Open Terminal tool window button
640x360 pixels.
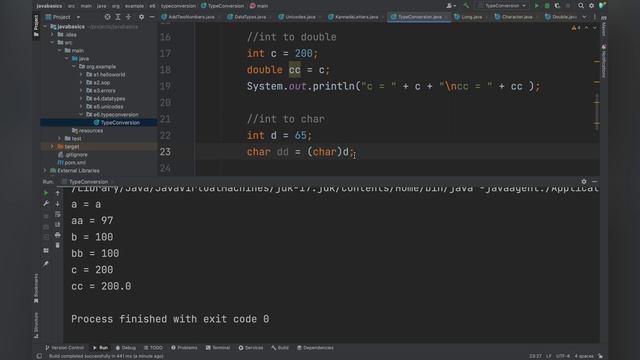218,348
